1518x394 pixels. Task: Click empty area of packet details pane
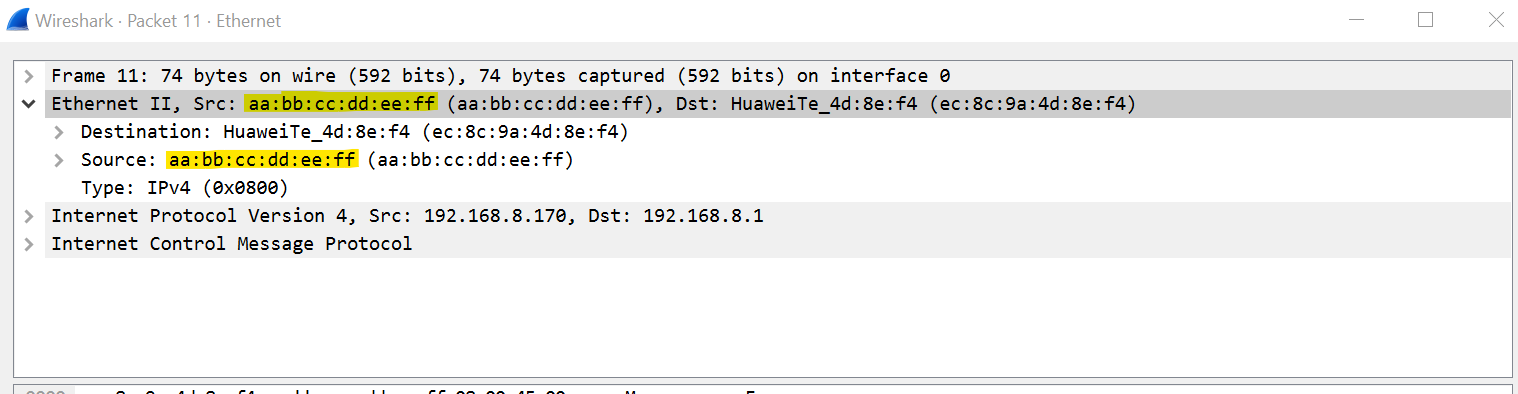click(x=760, y=315)
